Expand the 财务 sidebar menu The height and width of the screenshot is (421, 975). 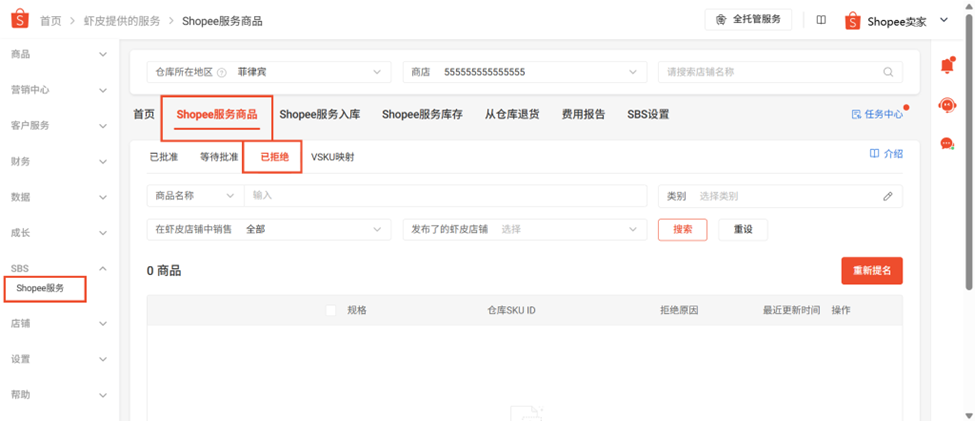103,162
